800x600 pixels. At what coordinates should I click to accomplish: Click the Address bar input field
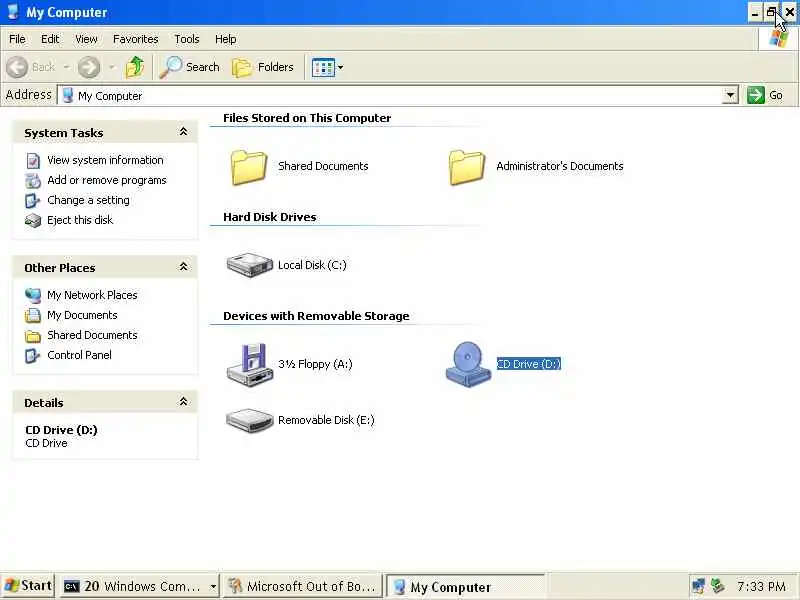pyautogui.click(x=390, y=95)
